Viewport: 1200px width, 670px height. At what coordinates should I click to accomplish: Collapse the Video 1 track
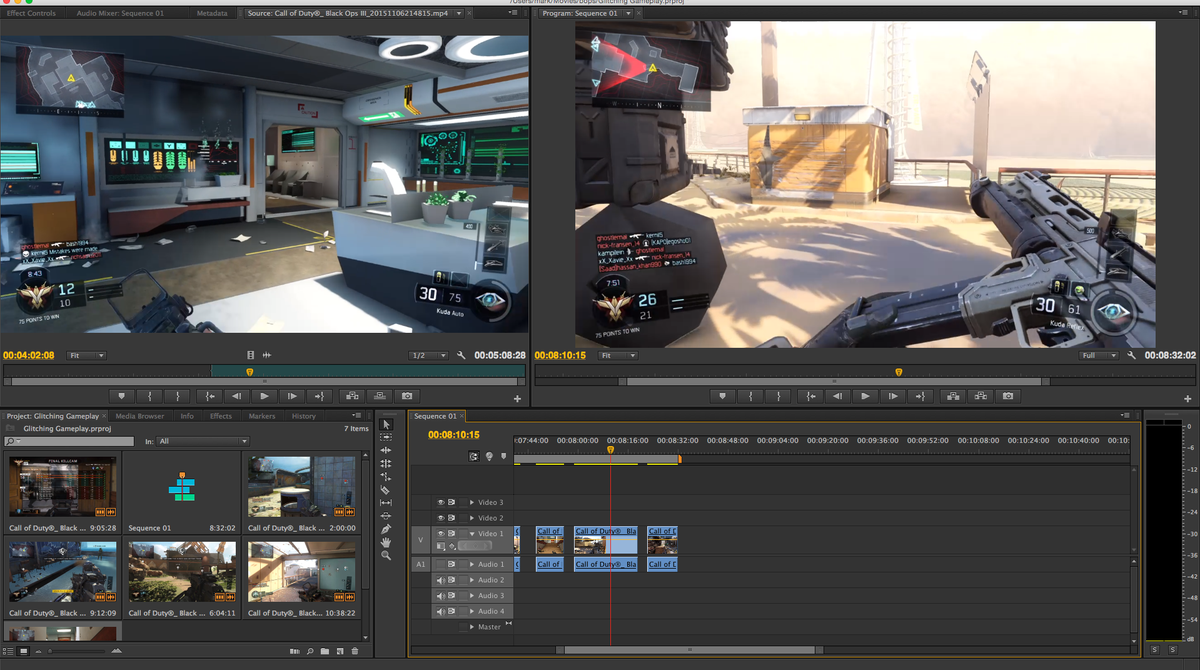click(x=472, y=534)
